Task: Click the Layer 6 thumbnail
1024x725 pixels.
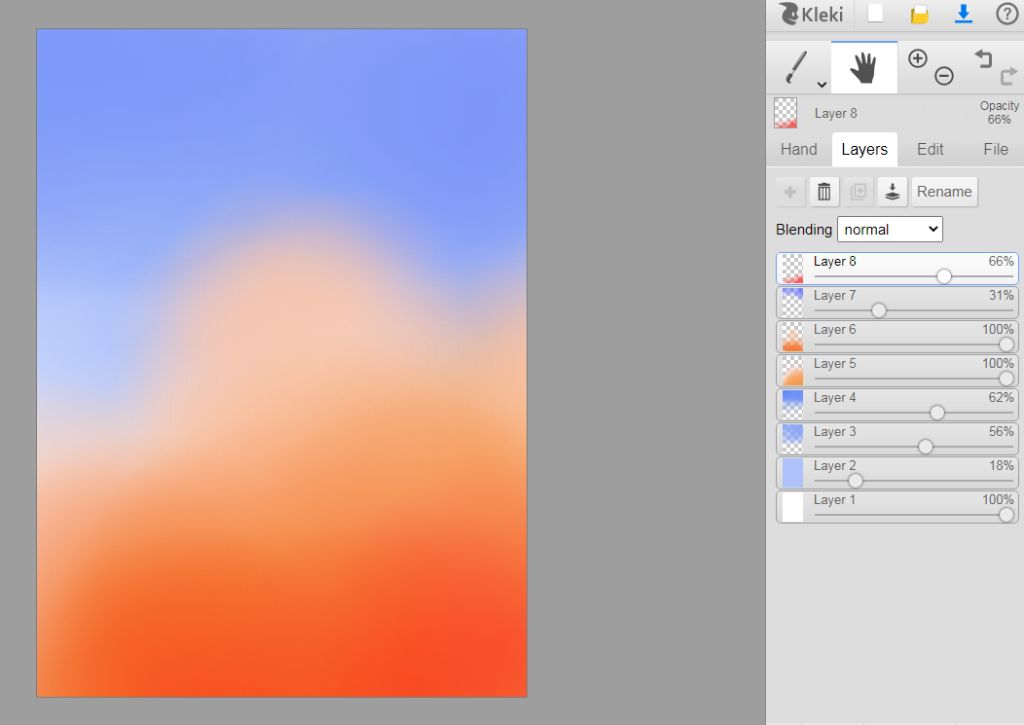Action: click(x=792, y=336)
